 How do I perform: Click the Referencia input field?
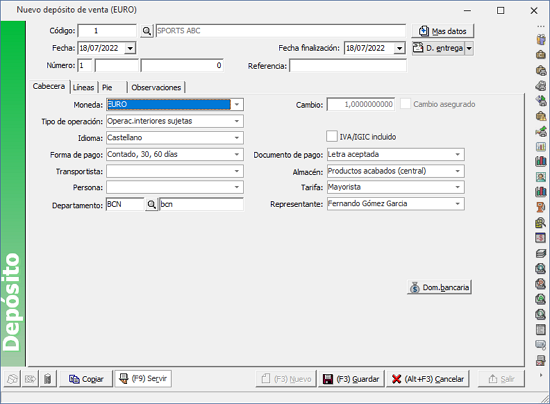coord(348,66)
